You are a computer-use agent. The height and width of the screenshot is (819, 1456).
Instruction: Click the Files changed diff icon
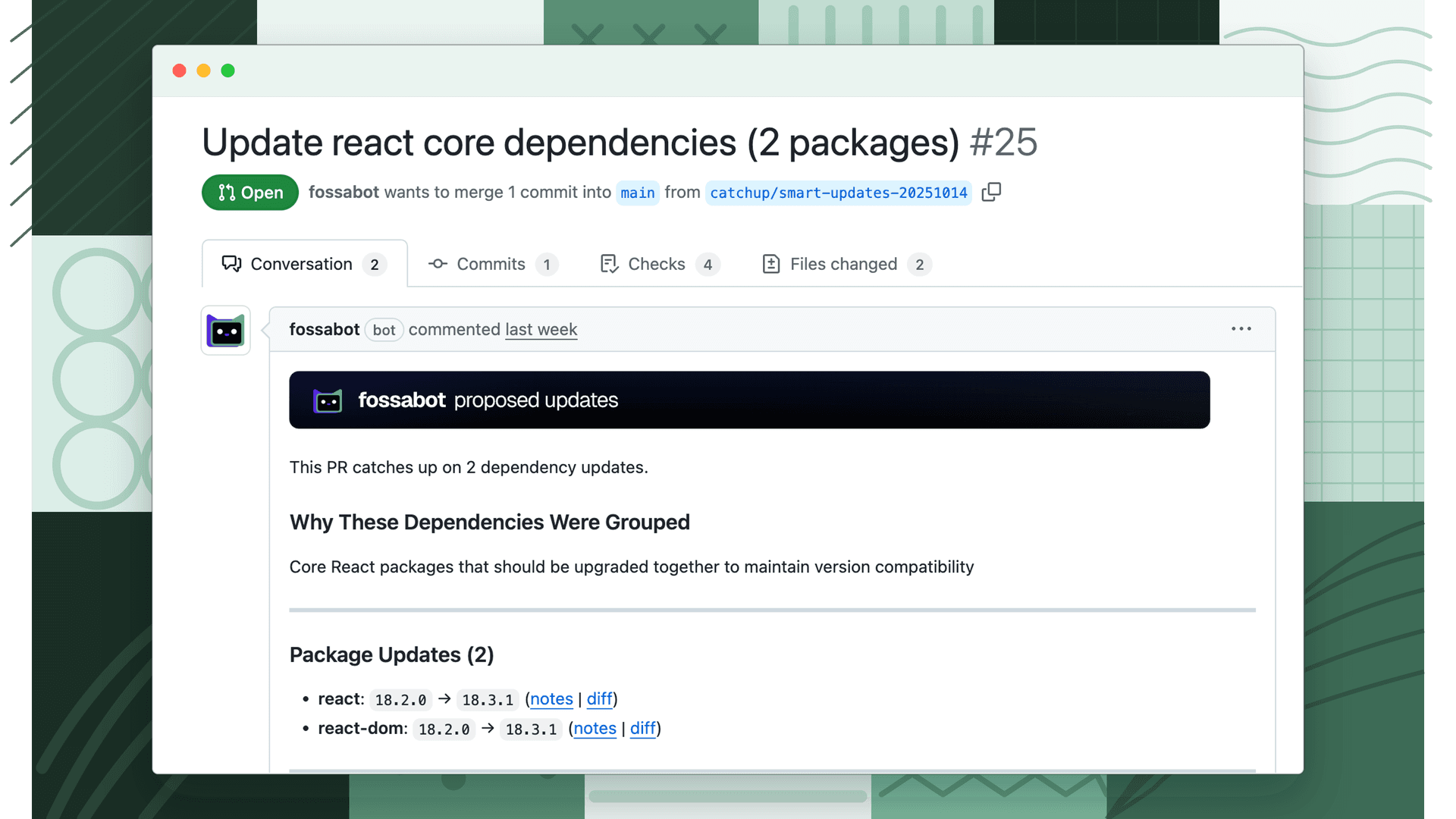tap(771, 264)
